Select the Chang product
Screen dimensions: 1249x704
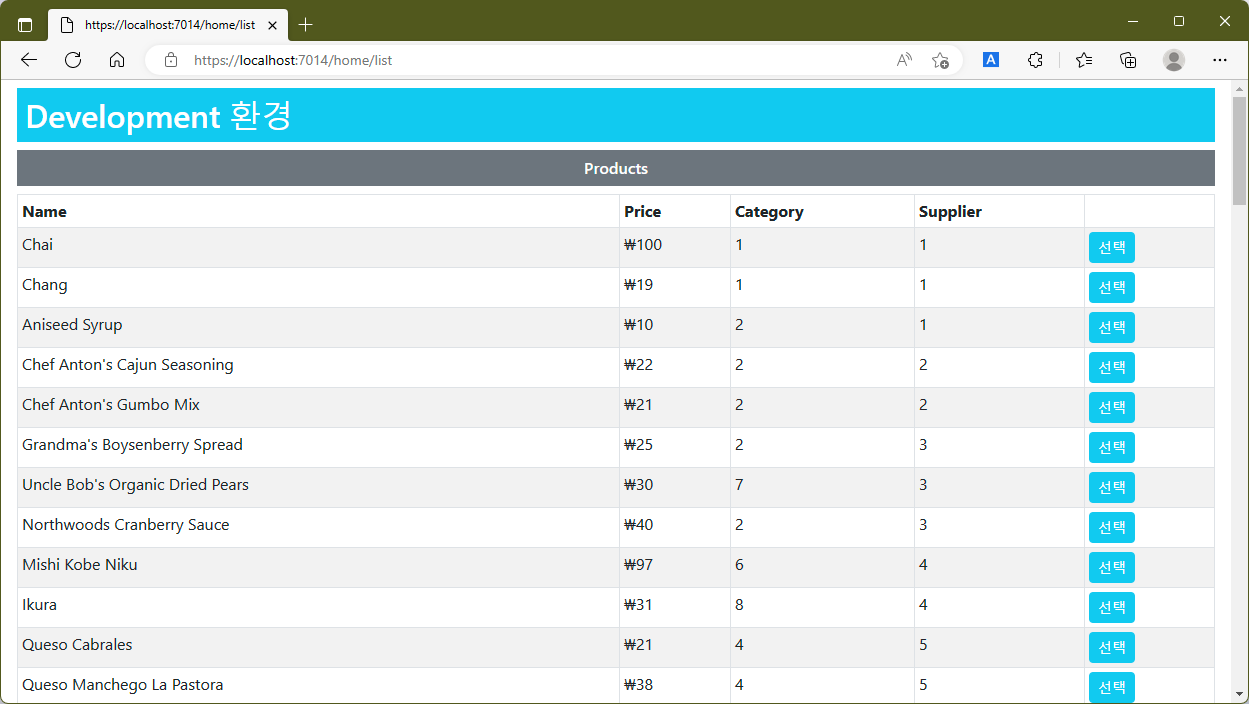click(1111, 288)
